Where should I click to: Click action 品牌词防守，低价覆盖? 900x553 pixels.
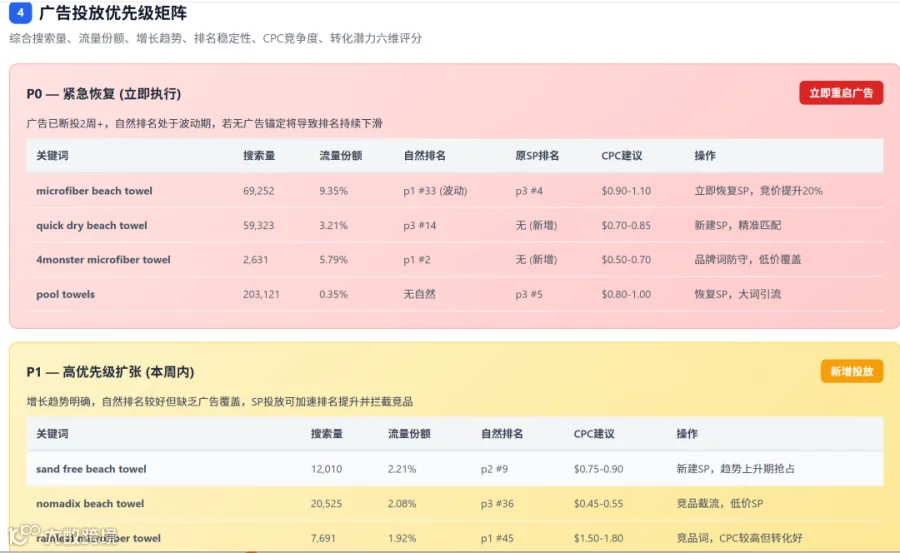point(747,260)
